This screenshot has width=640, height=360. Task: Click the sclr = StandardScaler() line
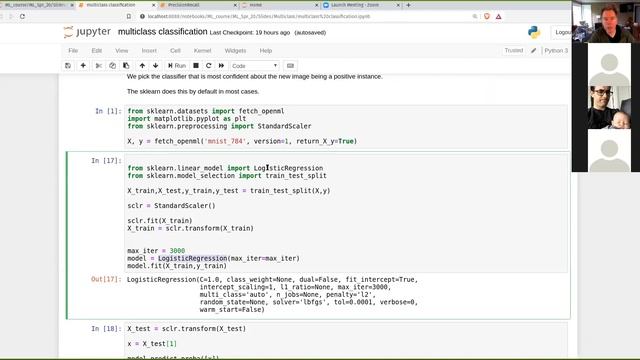pyautogui.click(x=171, y=206)
